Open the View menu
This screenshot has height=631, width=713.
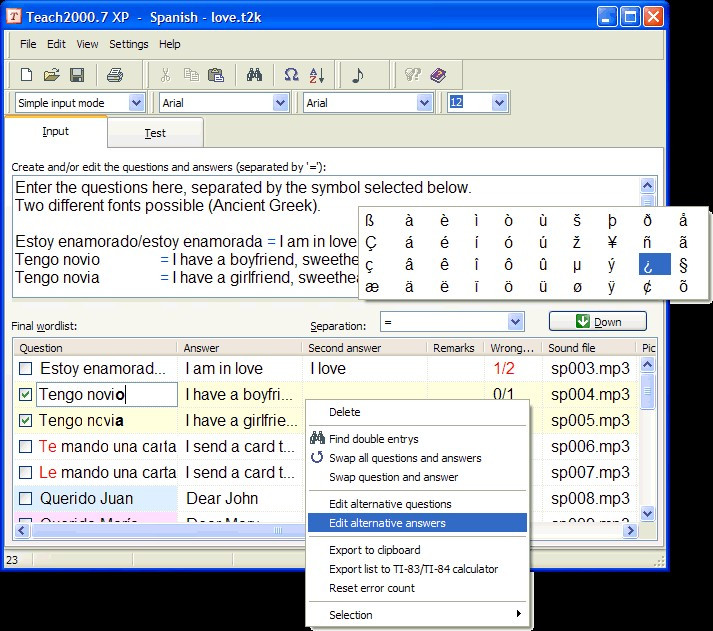coord(87,44)
